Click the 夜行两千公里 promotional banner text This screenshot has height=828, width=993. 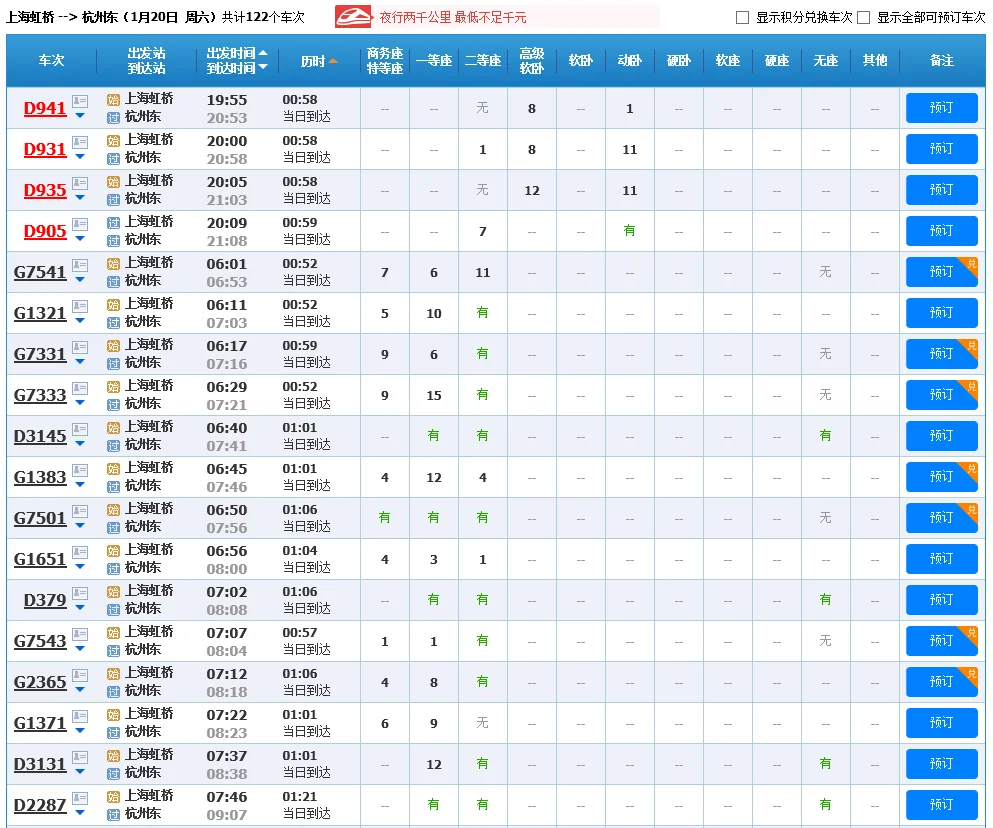453,18
